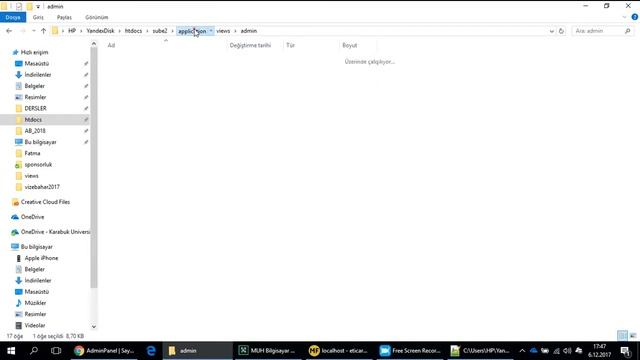This screenshot has width=640, height=360.
Task: Open Task View on the taskbar
Action: coord(56,351)
